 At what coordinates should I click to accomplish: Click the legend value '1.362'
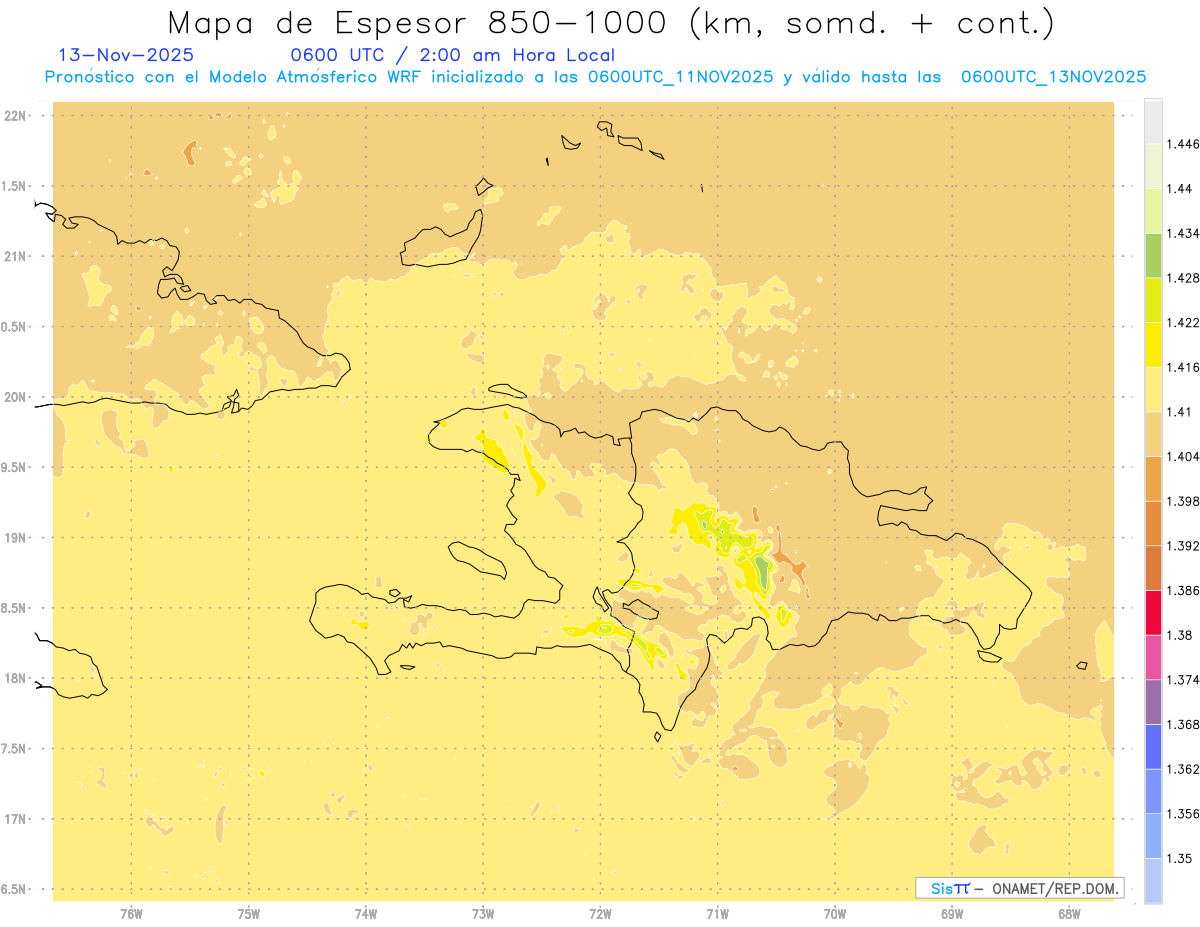pos(1183,769)
